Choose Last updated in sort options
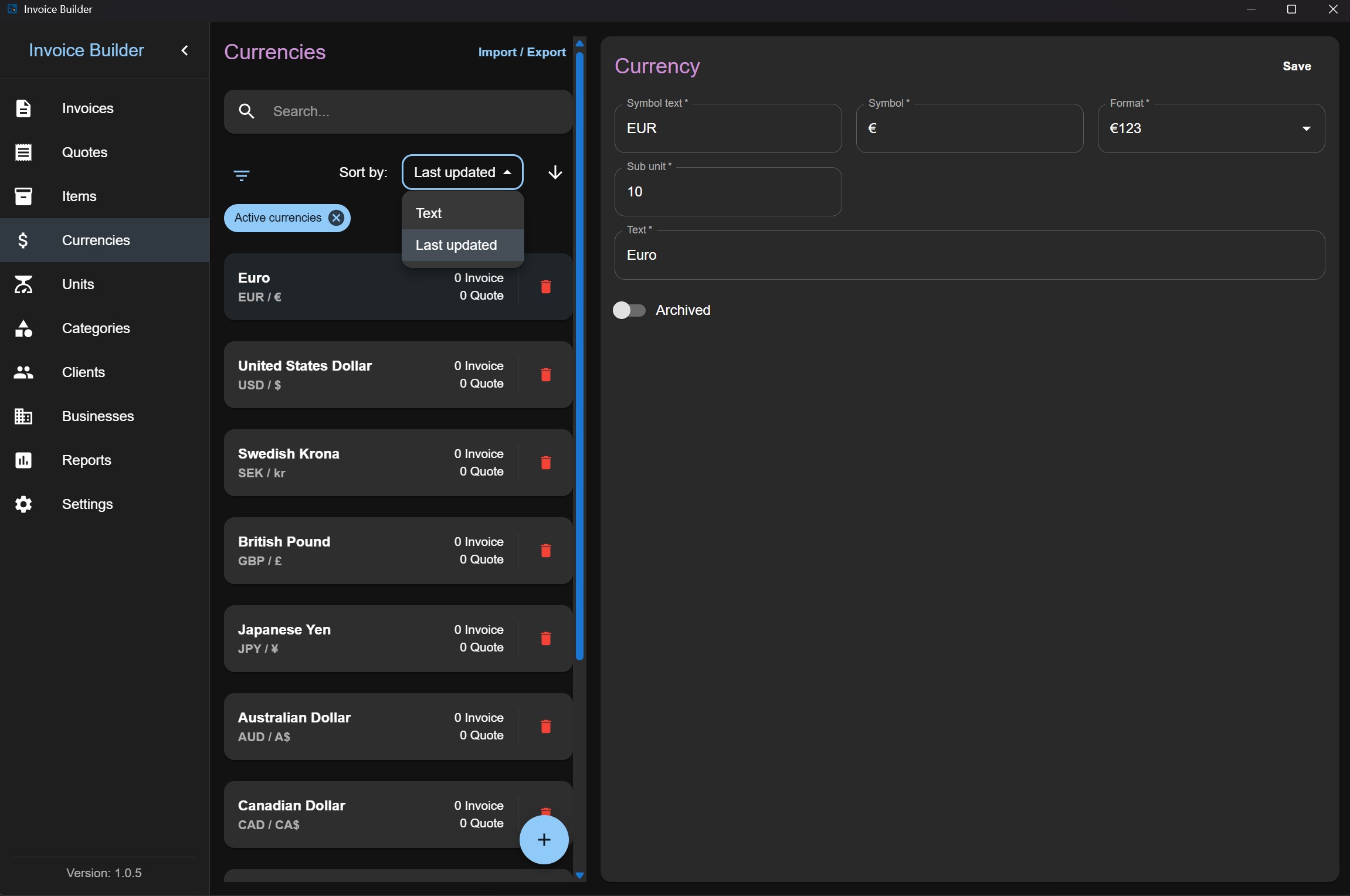The width and height of the screenshot is (1350, 896). [463, 245]
